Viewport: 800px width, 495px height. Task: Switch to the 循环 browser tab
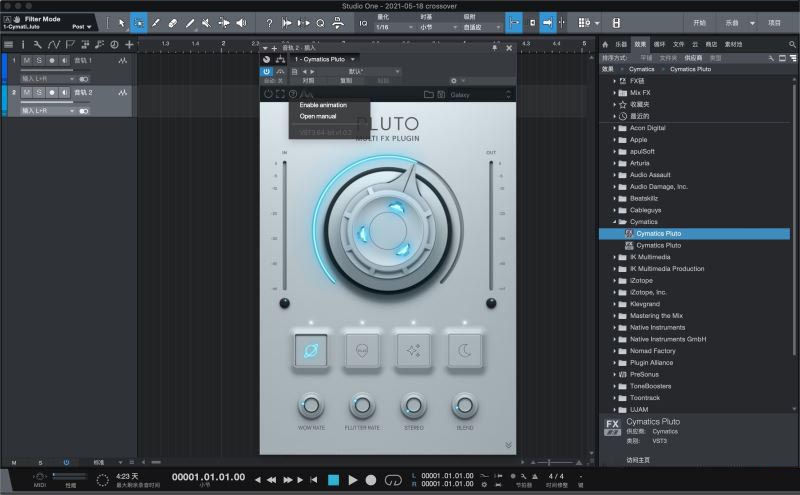[x=659, y=44]
